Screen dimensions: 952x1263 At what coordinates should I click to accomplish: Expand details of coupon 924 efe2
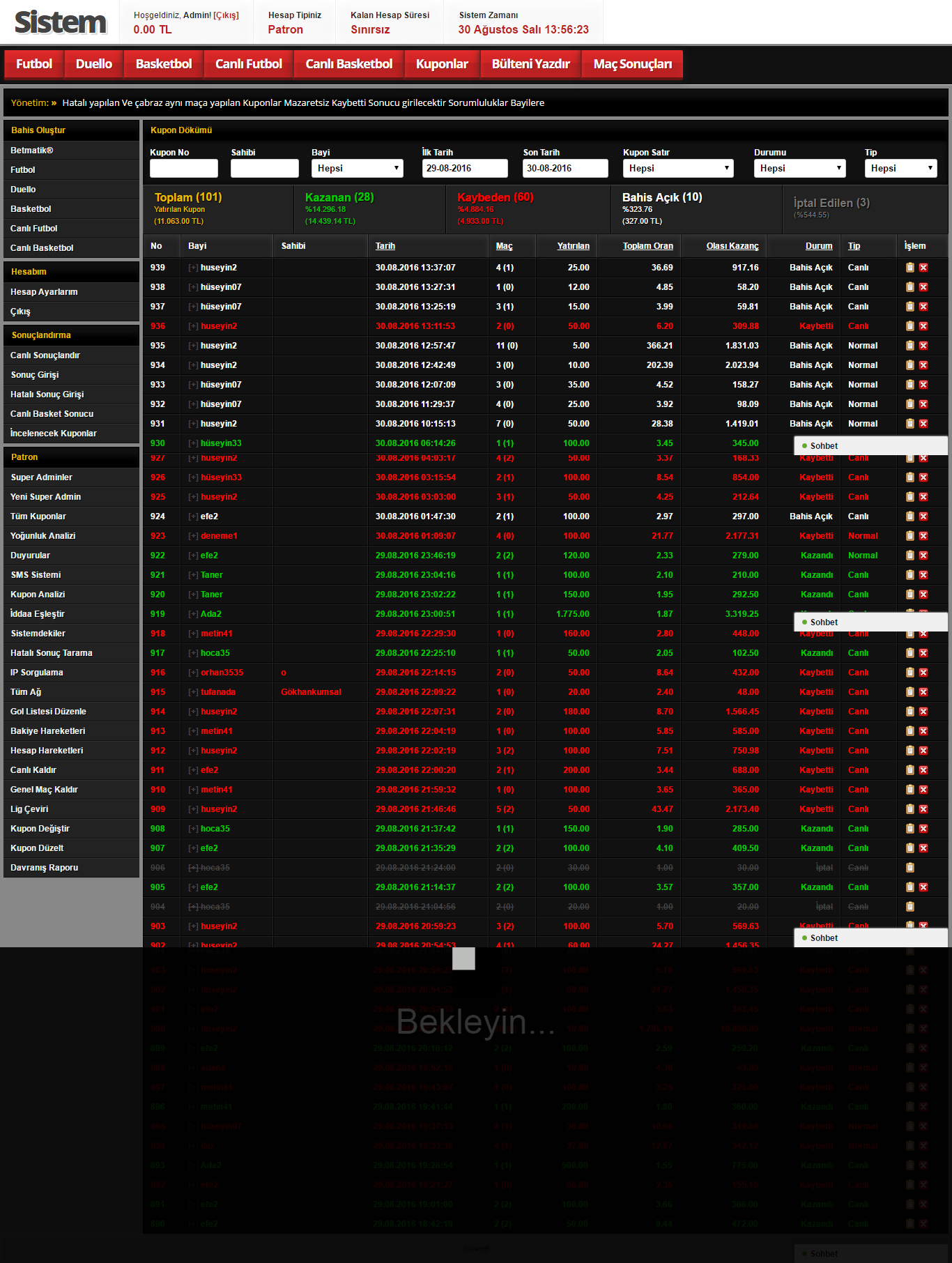point(193,516)
